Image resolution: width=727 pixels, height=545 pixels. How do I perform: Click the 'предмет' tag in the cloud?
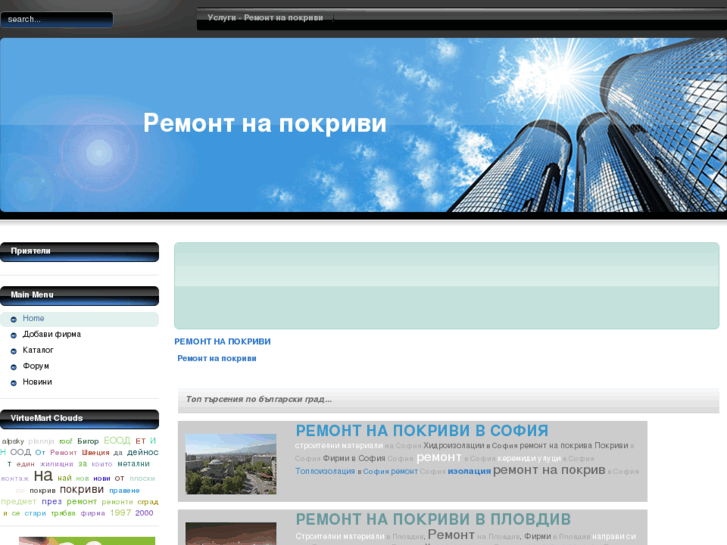19,502
